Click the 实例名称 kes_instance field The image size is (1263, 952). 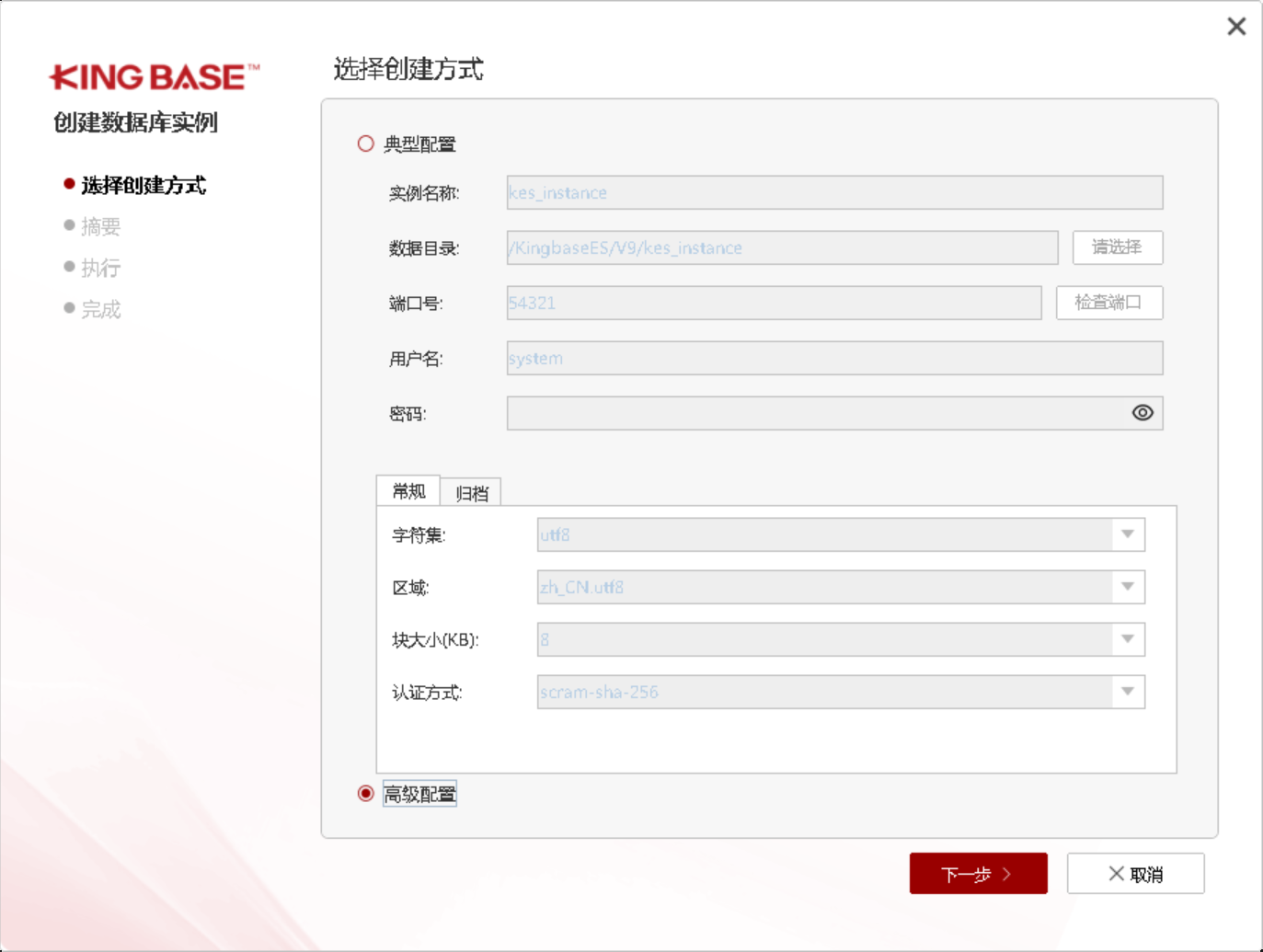[x=834, y=192]
